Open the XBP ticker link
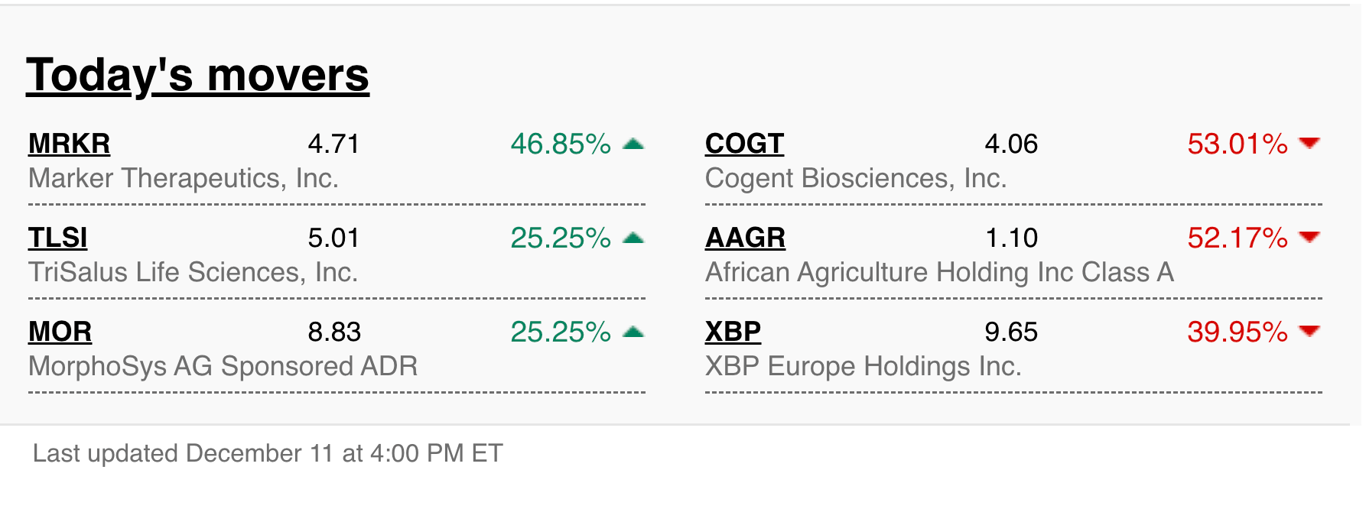Viewport: 1366px width, 509px height. [x=733, y=332]
